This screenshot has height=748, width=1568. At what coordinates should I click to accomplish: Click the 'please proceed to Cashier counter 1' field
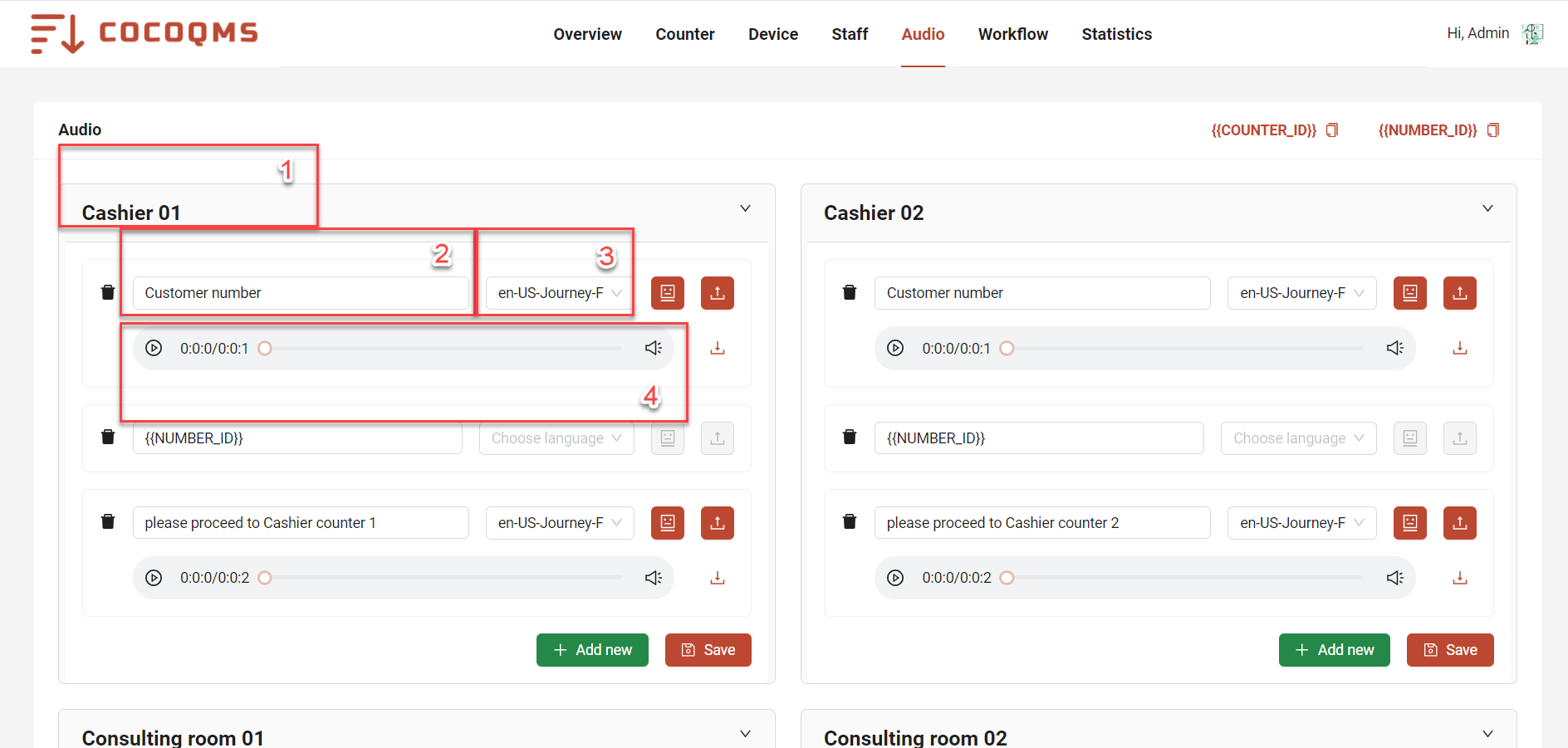301,523
